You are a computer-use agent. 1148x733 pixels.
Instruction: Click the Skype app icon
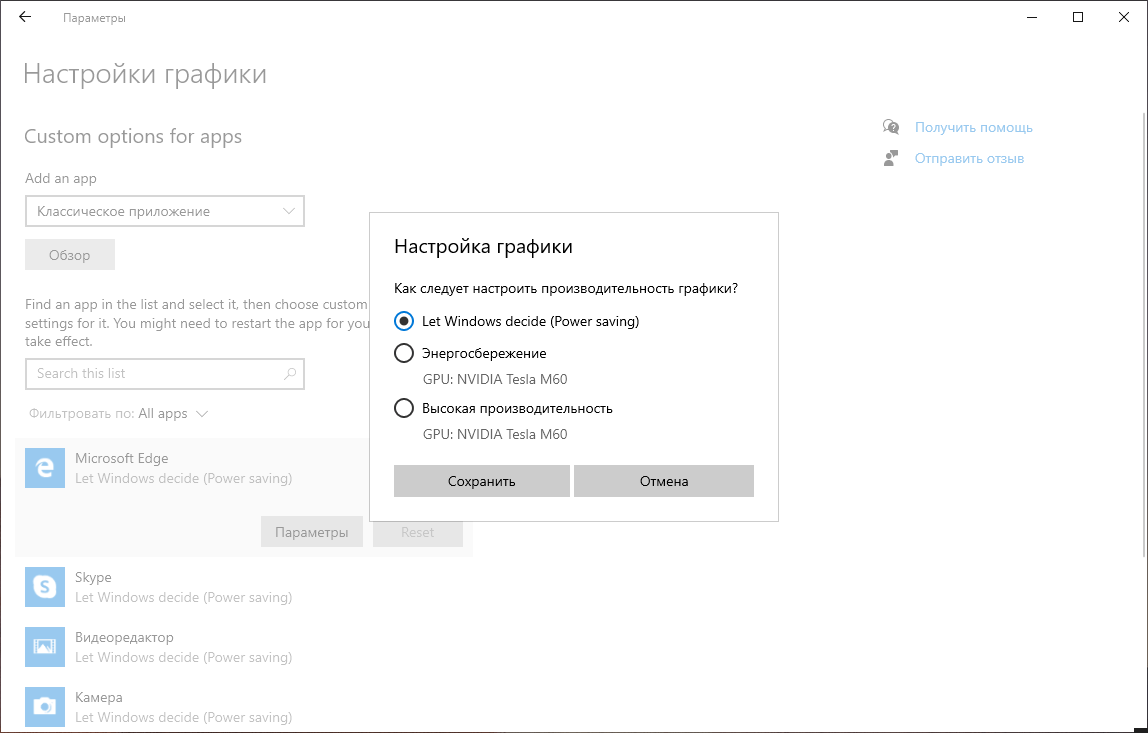pos(44,587)
